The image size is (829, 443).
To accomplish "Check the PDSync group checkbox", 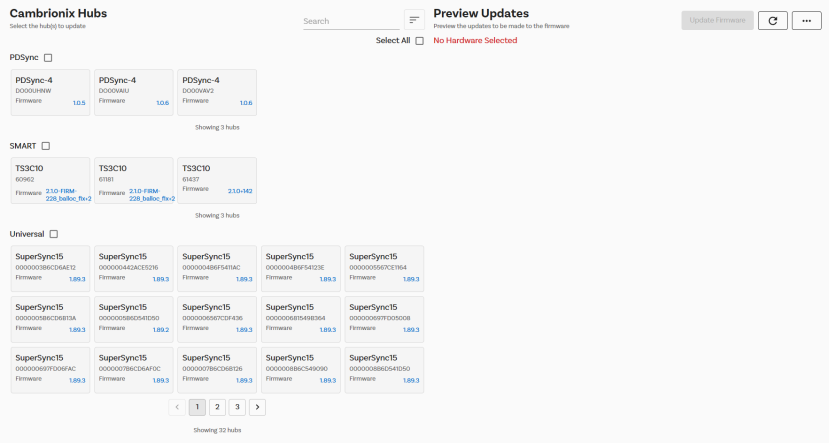I will 48,58.
